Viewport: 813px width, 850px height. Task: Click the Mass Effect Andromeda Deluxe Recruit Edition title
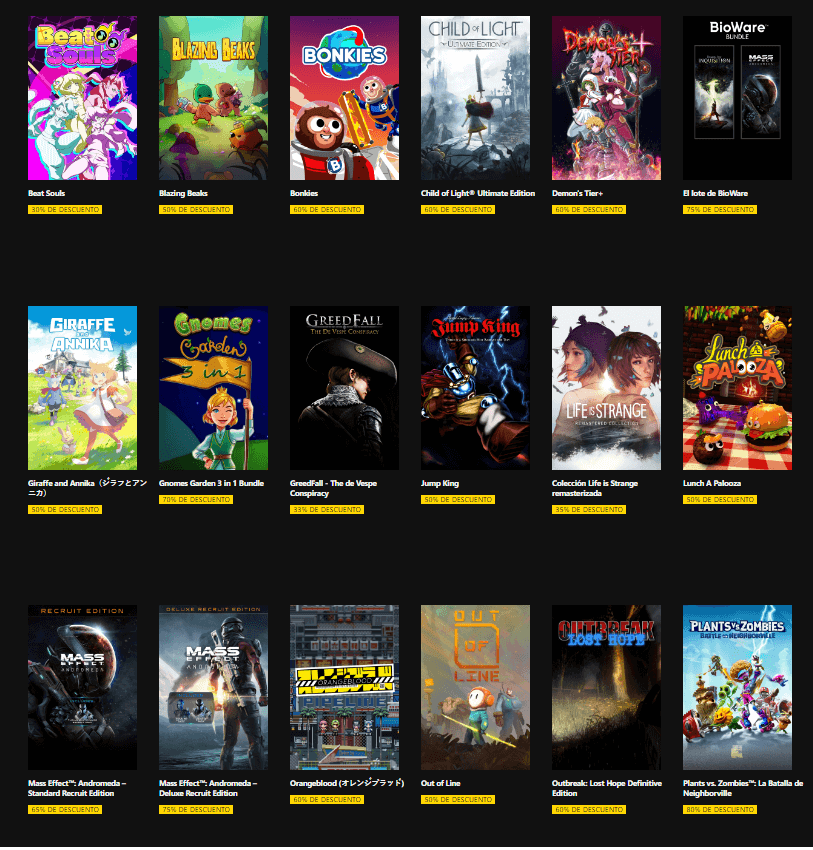(208, 788)
